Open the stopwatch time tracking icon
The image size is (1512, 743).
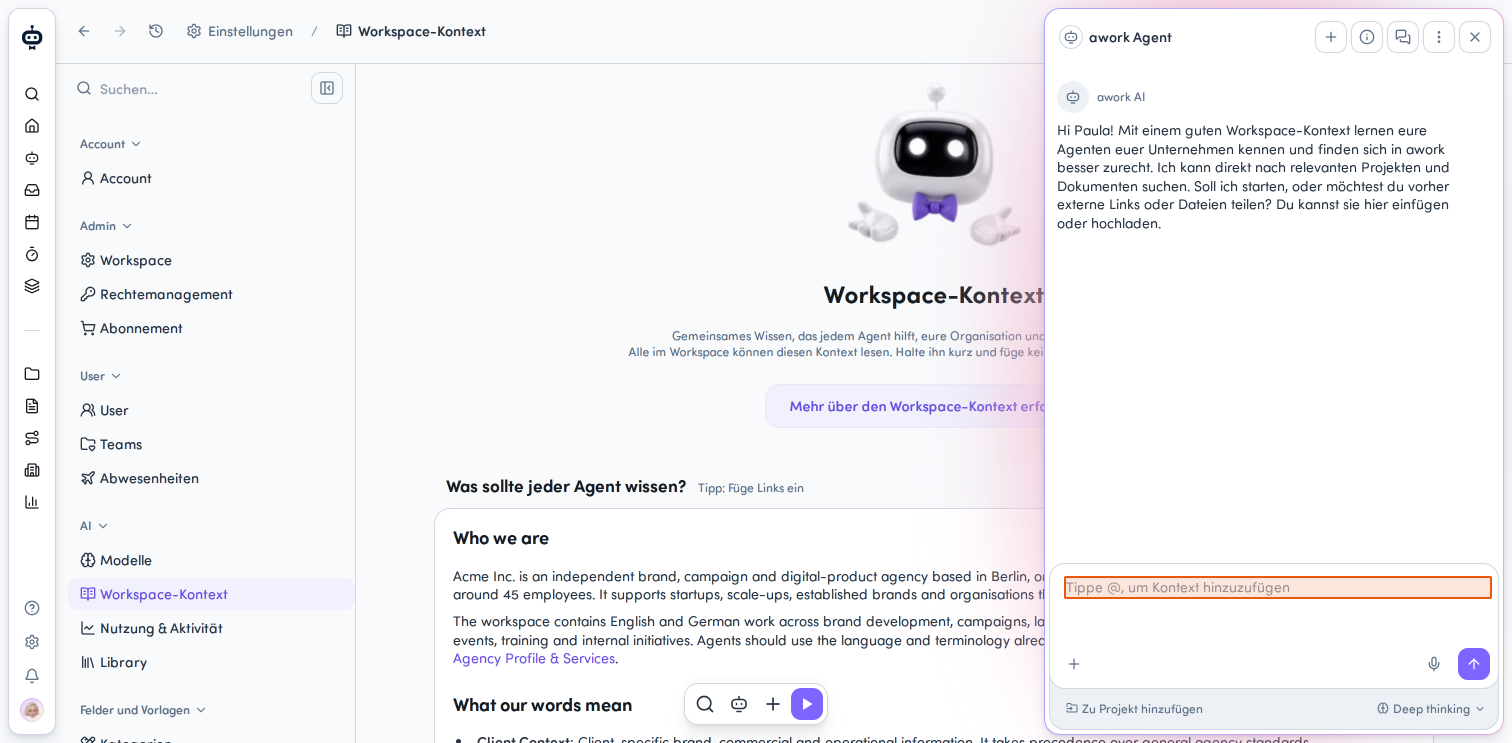coord(32,254)
